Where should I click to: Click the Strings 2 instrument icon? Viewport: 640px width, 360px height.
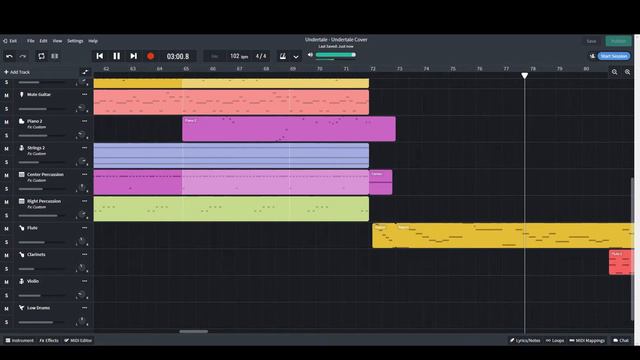tap(22, 148)
